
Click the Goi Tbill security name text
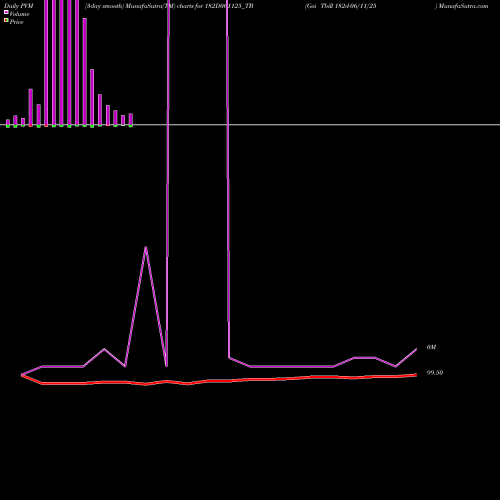(341, 6)
